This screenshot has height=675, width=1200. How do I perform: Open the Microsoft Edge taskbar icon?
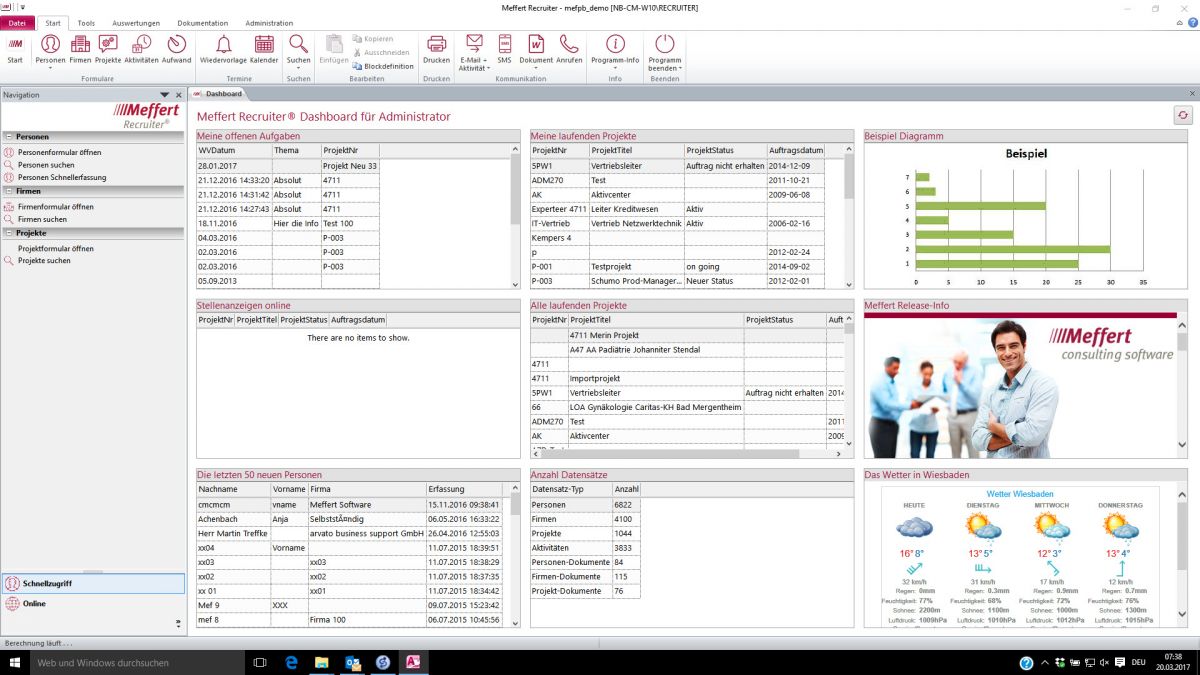(x=292, y=662)
